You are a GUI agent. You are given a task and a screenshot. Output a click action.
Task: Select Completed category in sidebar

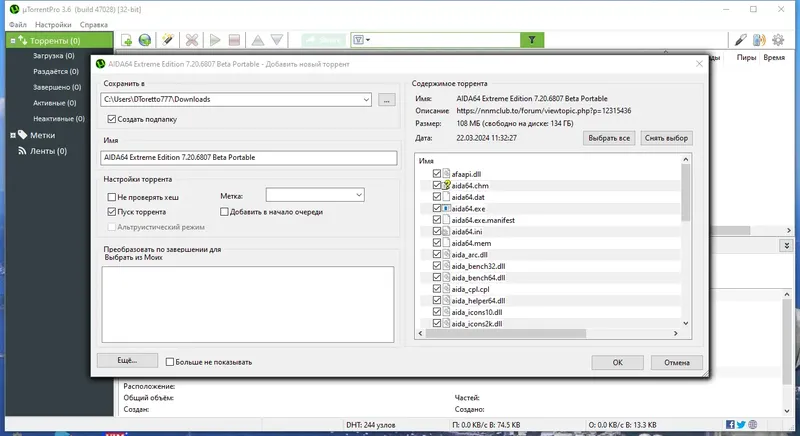tap(57, 87)
